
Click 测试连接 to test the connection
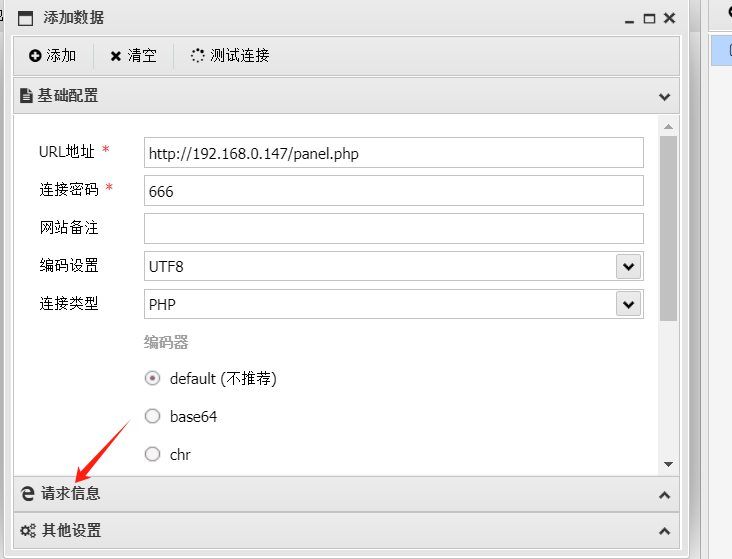(230, 56)
